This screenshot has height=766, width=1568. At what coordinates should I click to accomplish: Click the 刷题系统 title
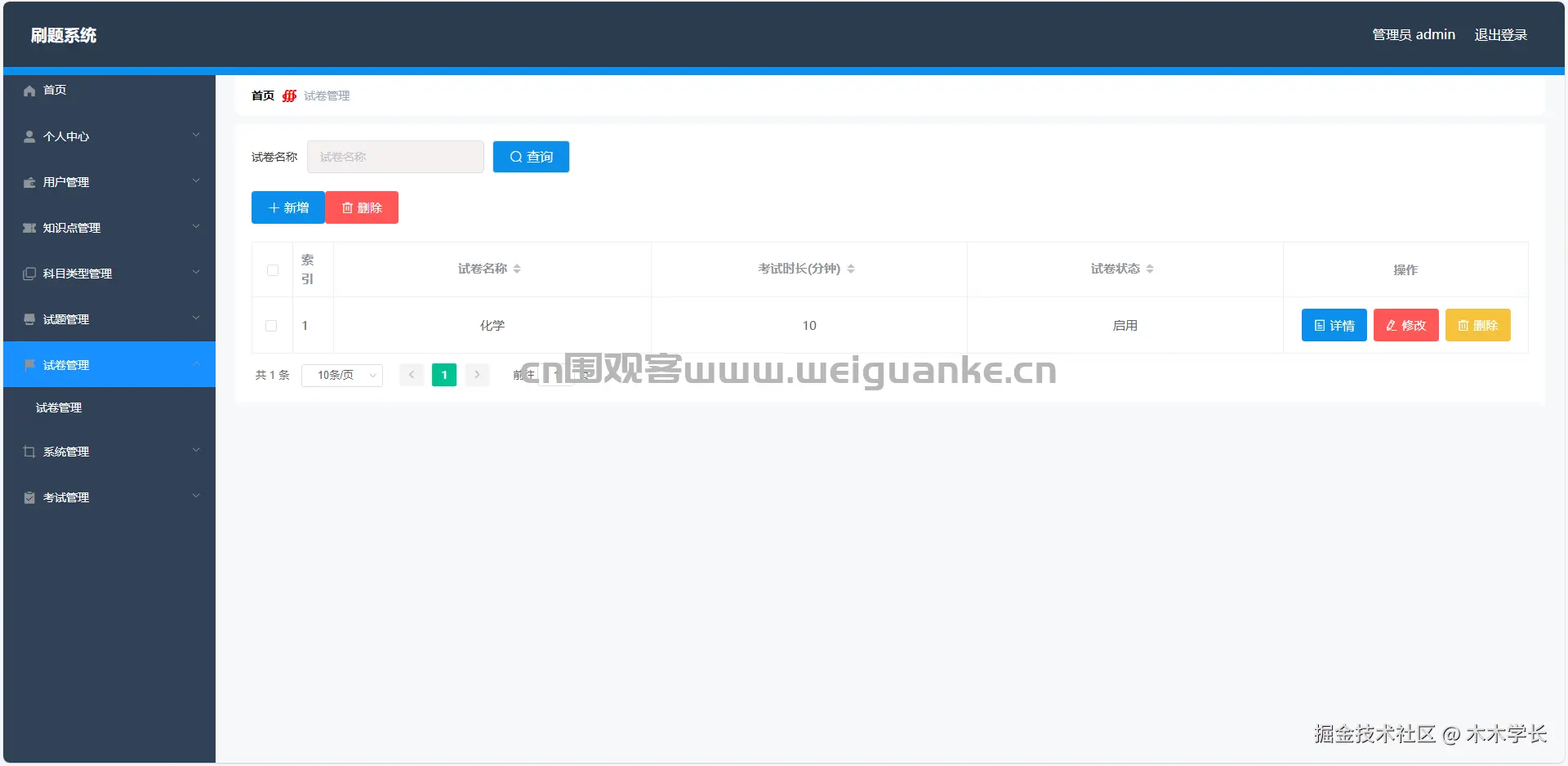coord(64,35)
